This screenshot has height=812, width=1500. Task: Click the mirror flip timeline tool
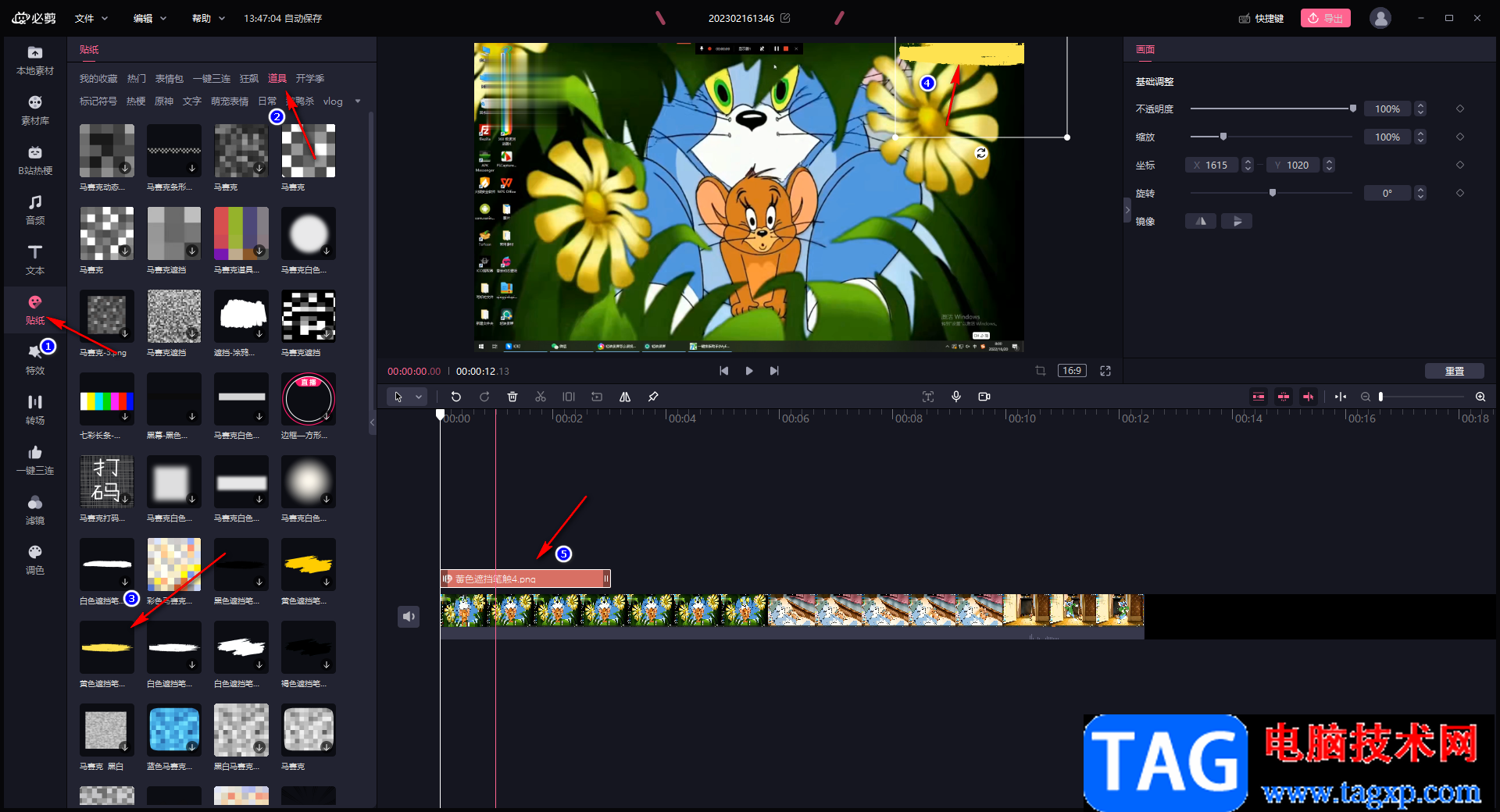(x=625, y=397)
